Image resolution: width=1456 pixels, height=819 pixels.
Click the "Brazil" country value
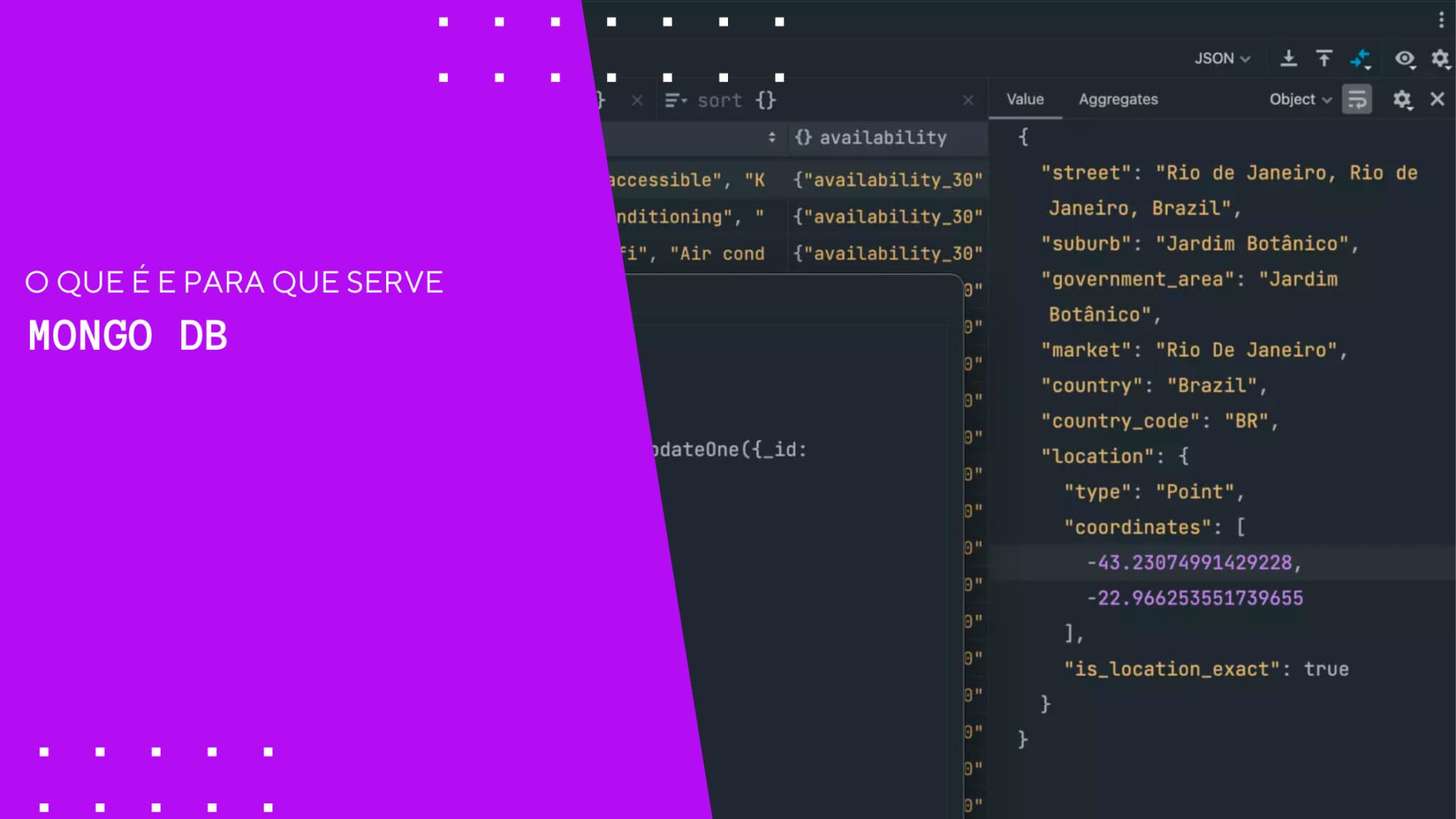(1212, 386)
